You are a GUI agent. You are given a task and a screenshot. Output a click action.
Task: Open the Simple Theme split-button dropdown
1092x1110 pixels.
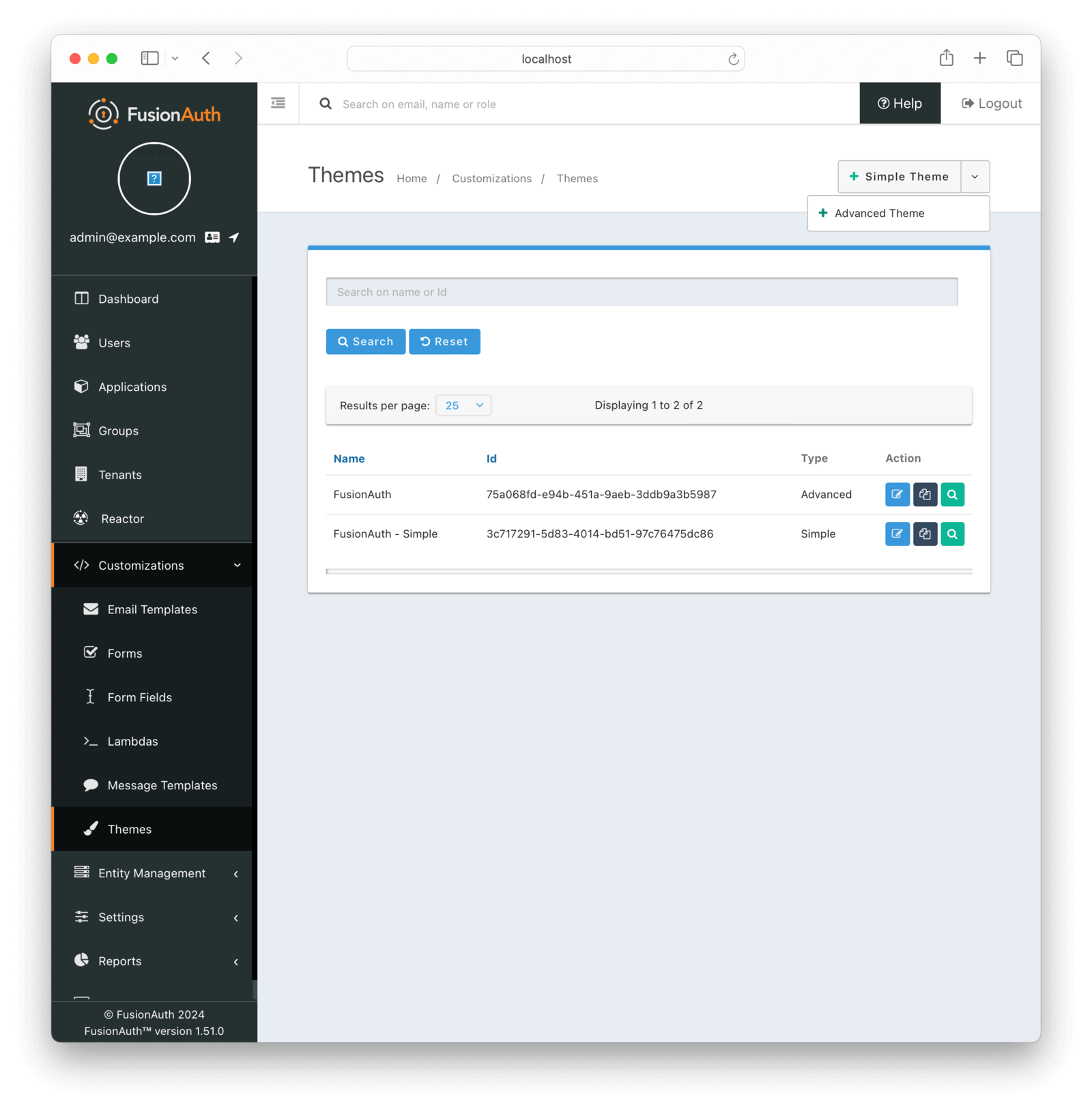pyautogui.click(x=975, y=177)
